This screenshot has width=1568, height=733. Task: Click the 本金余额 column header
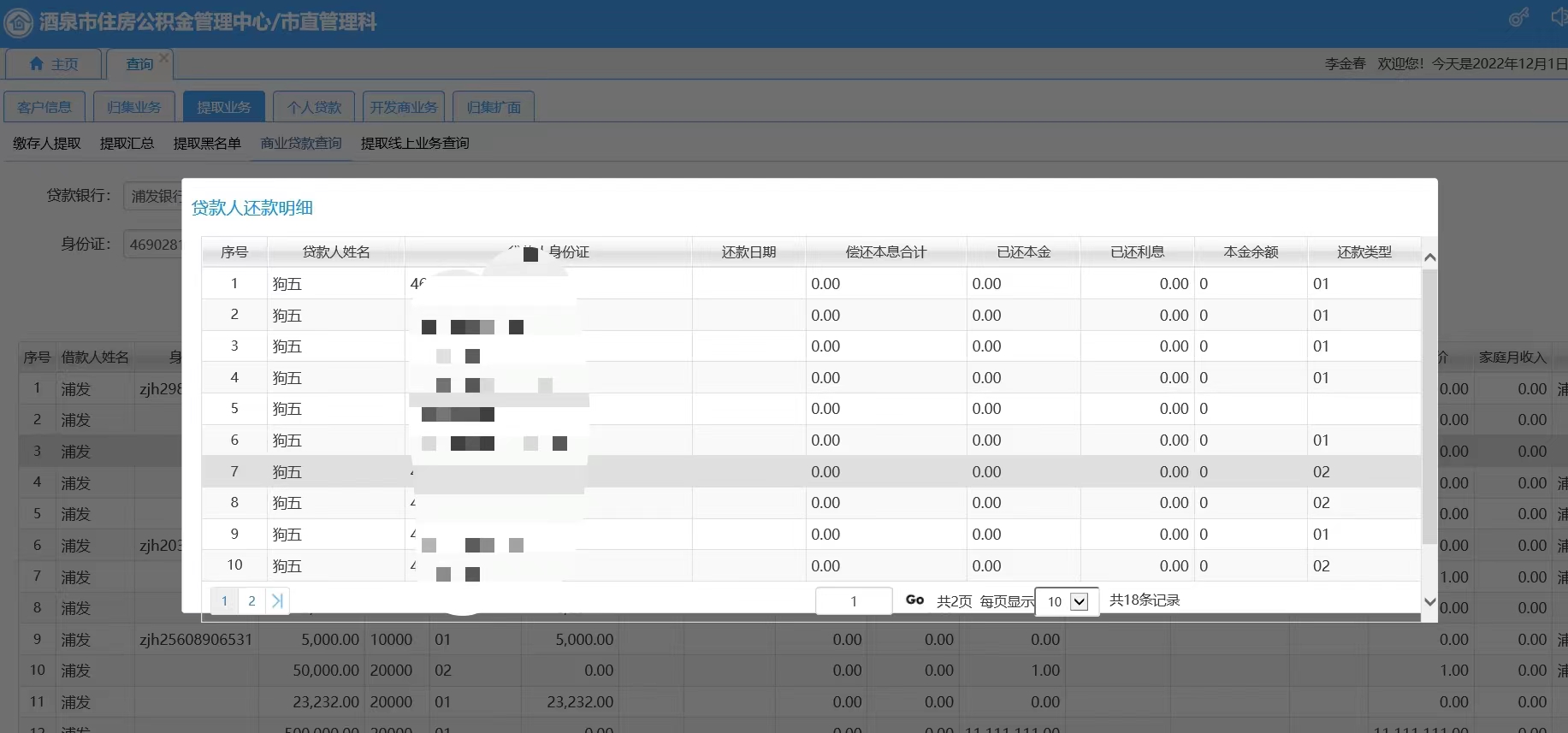click(1251, 252)
